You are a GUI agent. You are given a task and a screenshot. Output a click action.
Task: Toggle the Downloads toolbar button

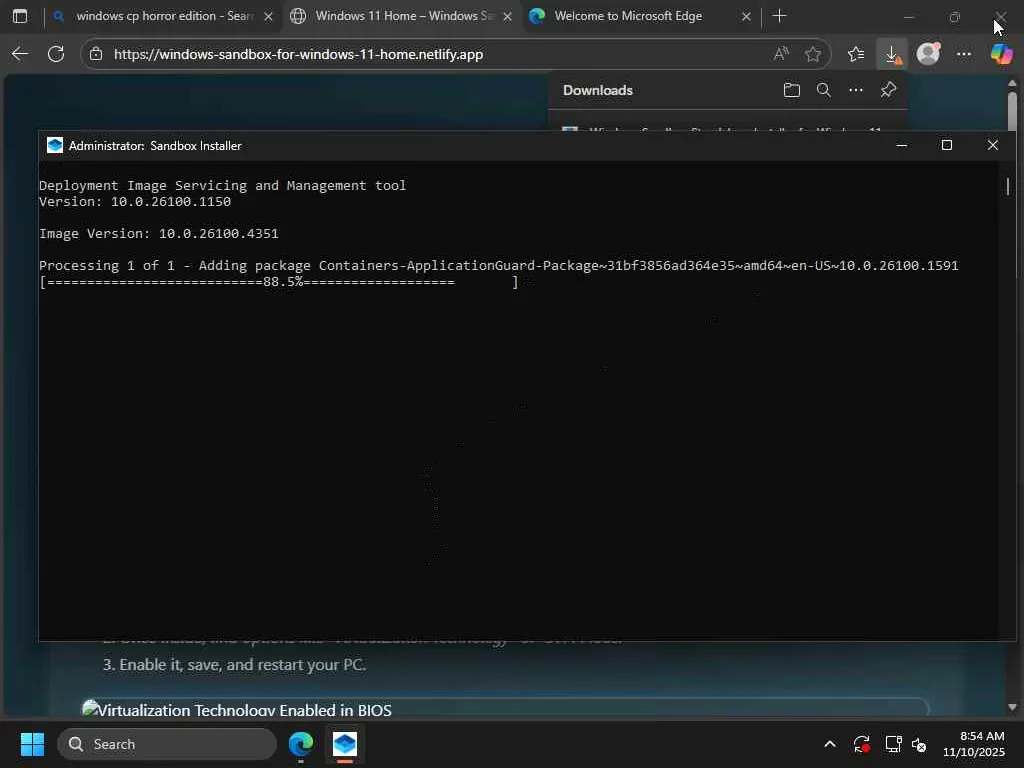[x=892, y=54]
